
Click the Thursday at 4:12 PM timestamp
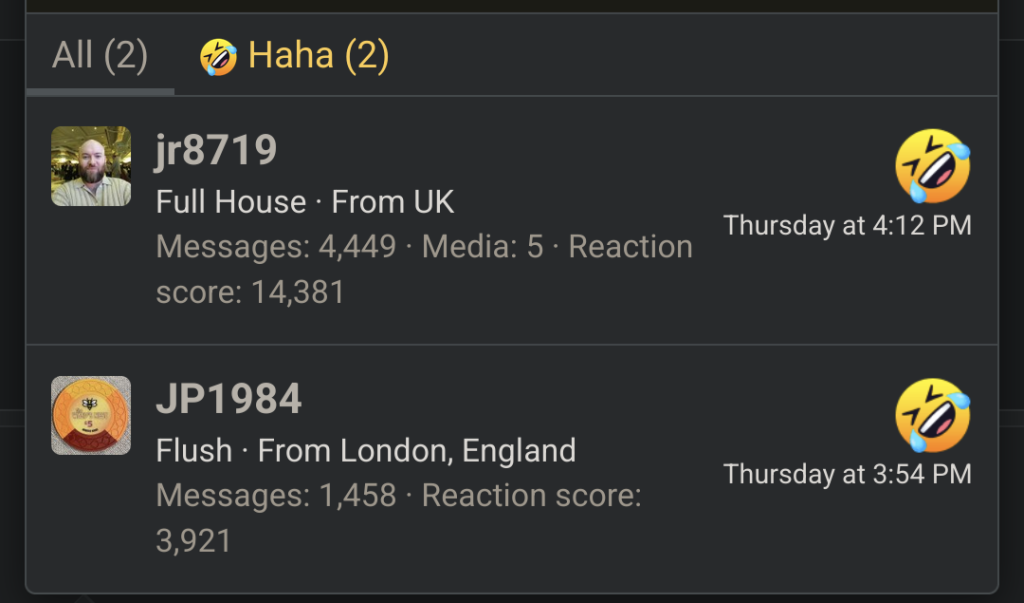point(847,225)
